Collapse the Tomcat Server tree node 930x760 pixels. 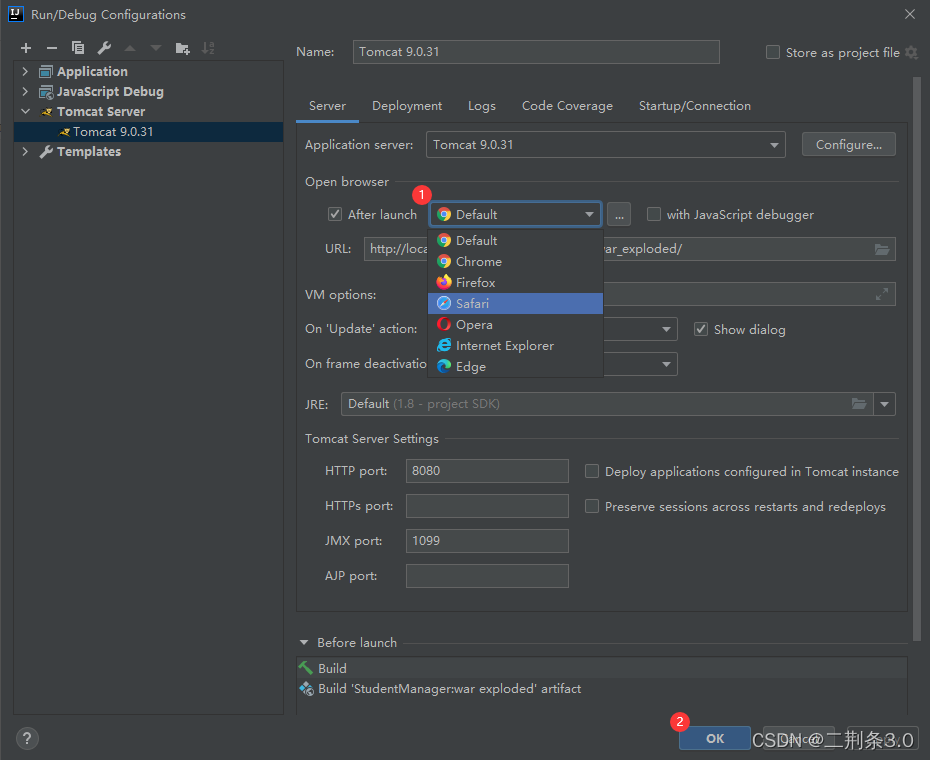(26, 112)
